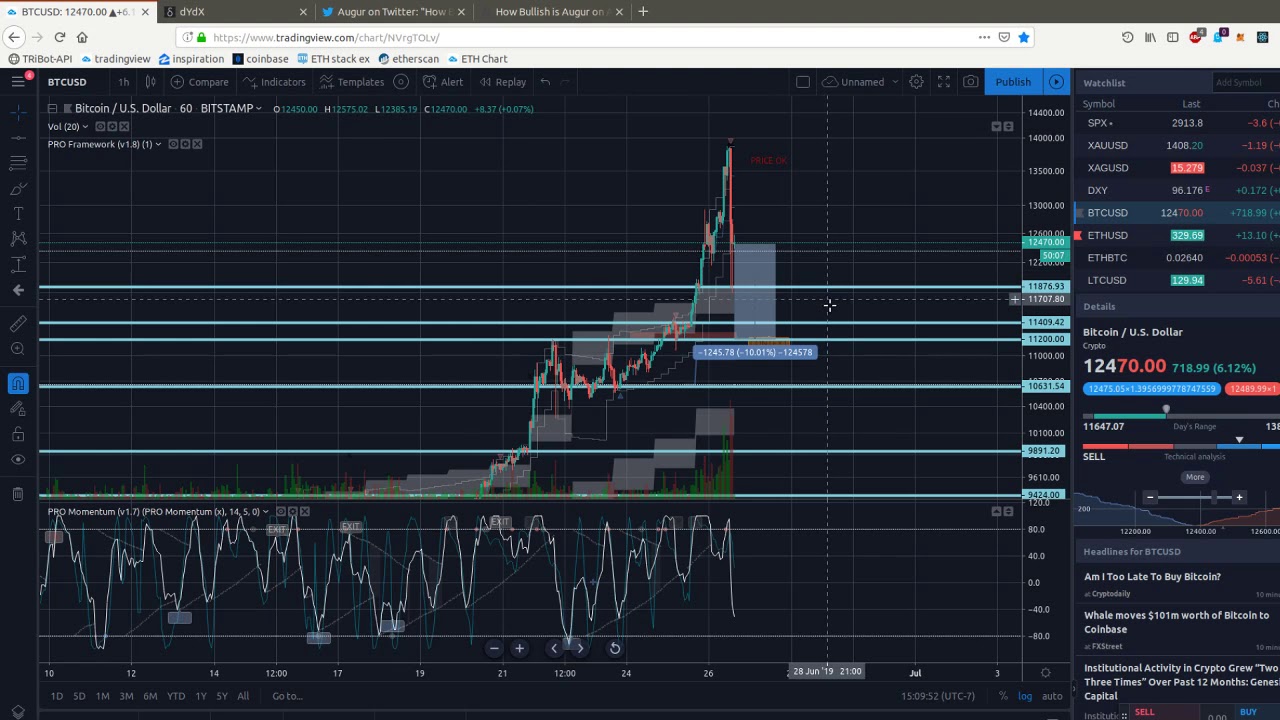Hide the Vol (20) indicator eye

click(x=100, y=127)
